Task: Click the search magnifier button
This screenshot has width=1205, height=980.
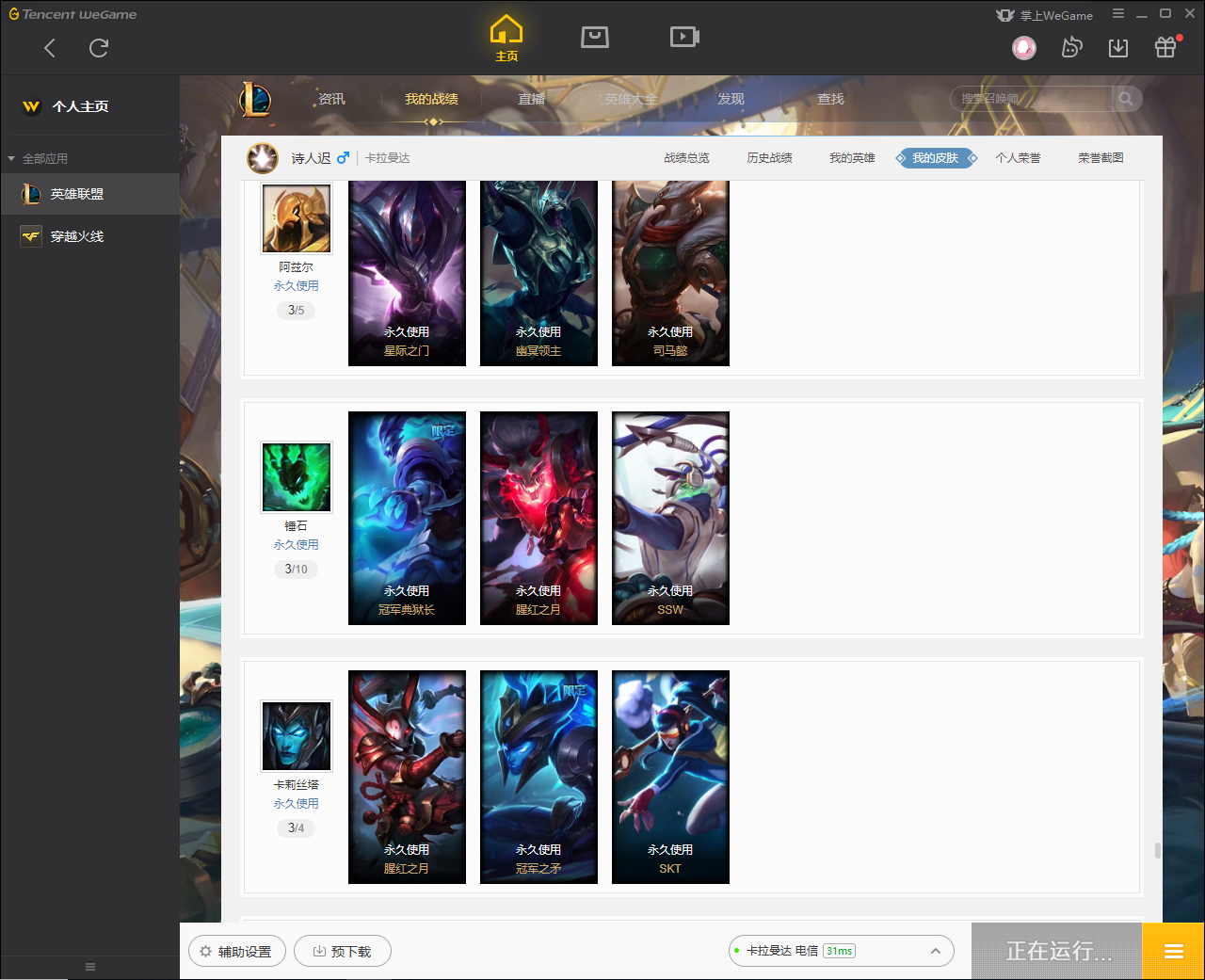Action: pyautogui.click(x=1126, y=99)
